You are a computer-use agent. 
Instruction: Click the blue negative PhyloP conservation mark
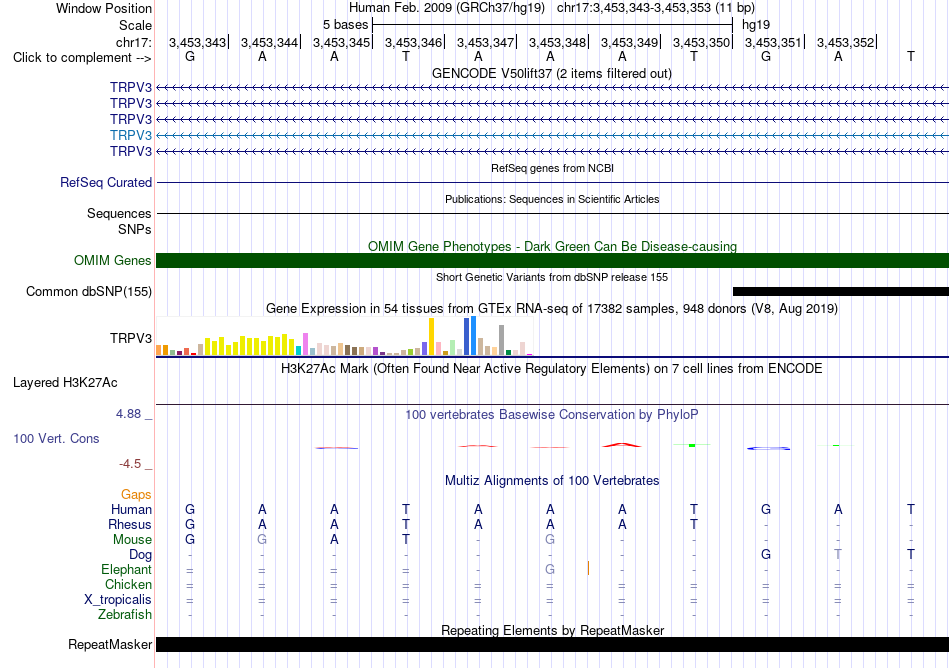(x=768, y=448)
